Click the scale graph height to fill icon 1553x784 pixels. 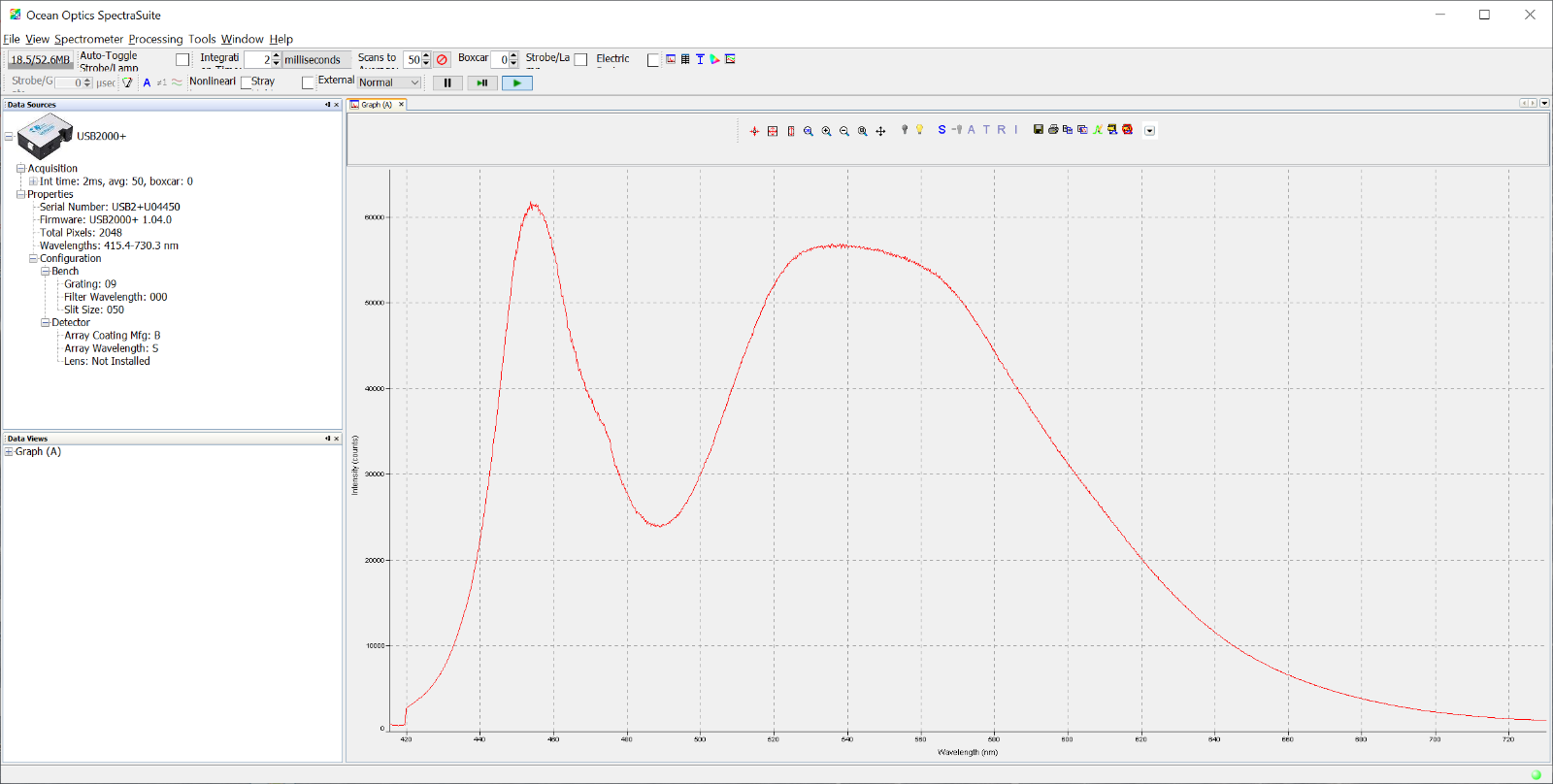pyautogui.click(x=791, y=131)
